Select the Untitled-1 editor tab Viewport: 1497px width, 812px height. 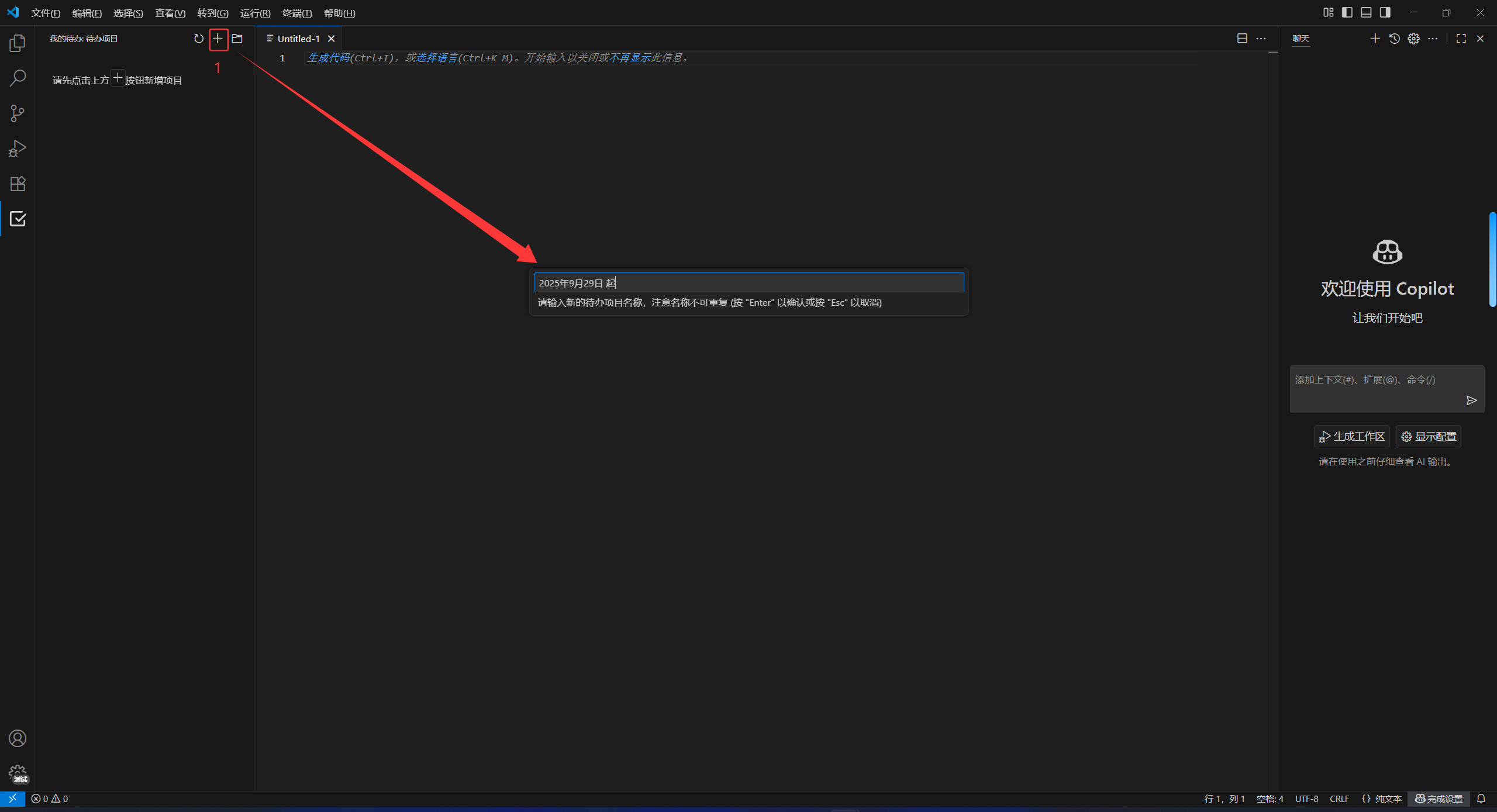(298, 39)
